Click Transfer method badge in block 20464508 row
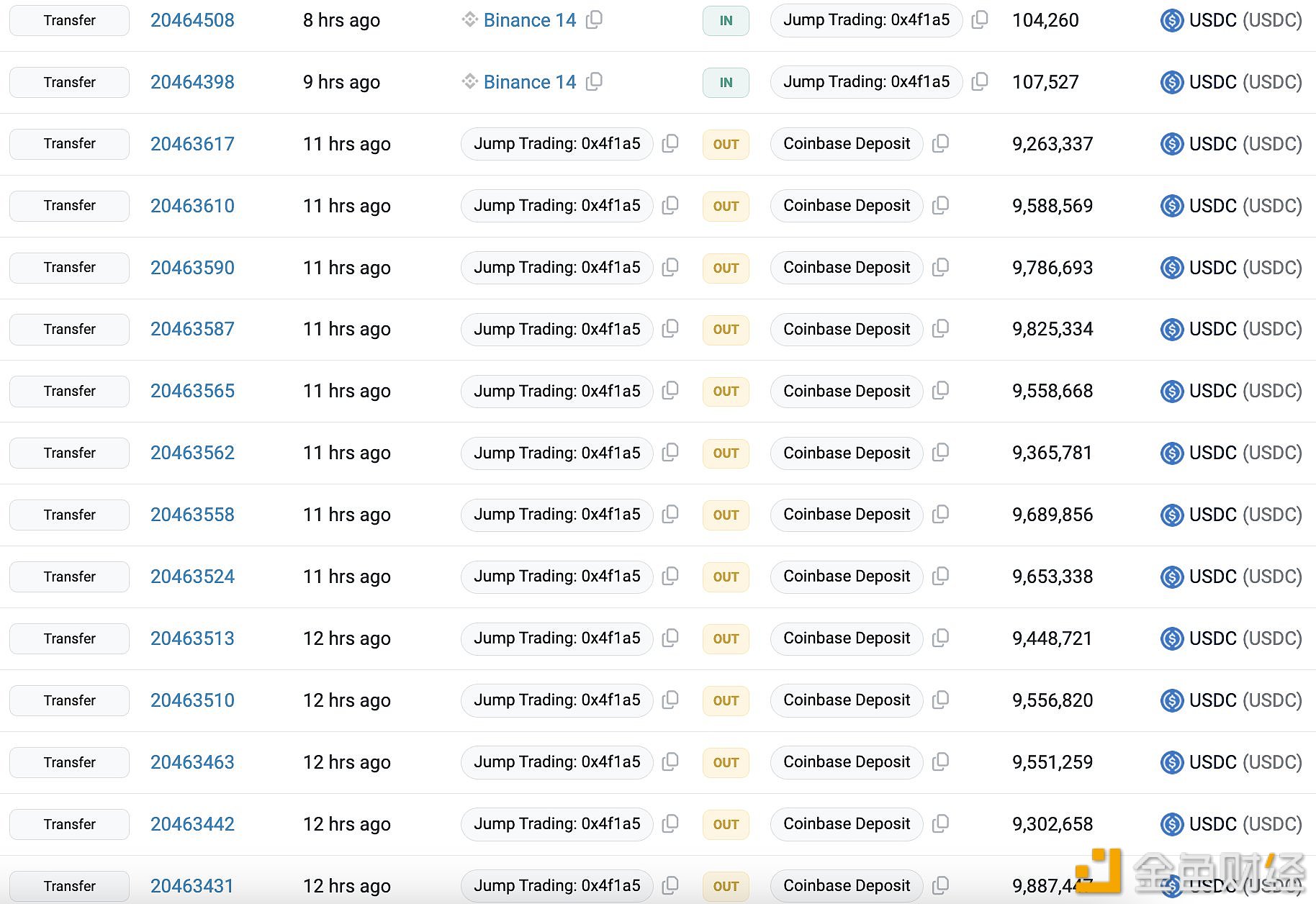 tap(69, 20)
